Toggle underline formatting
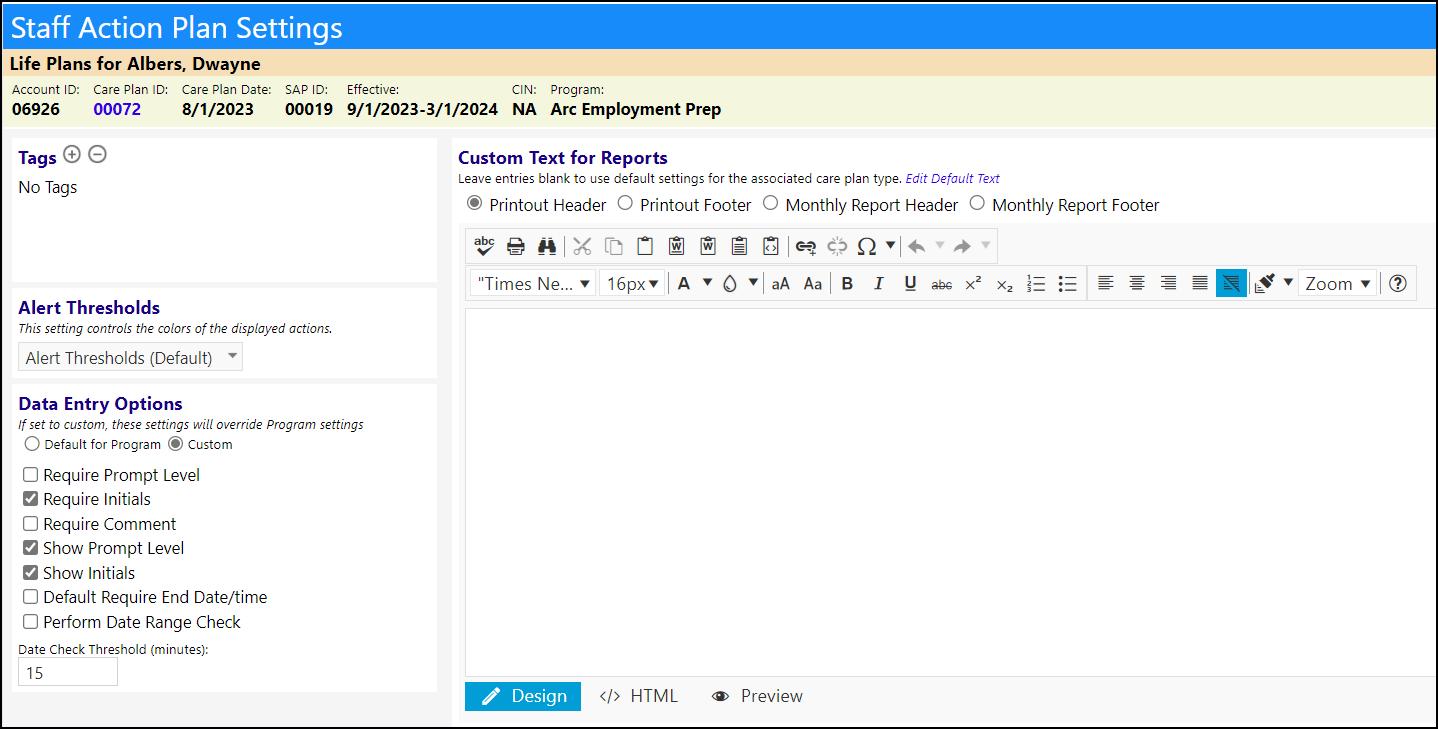The width and height of the screenshot is (1438, 729). pos(910,284)
